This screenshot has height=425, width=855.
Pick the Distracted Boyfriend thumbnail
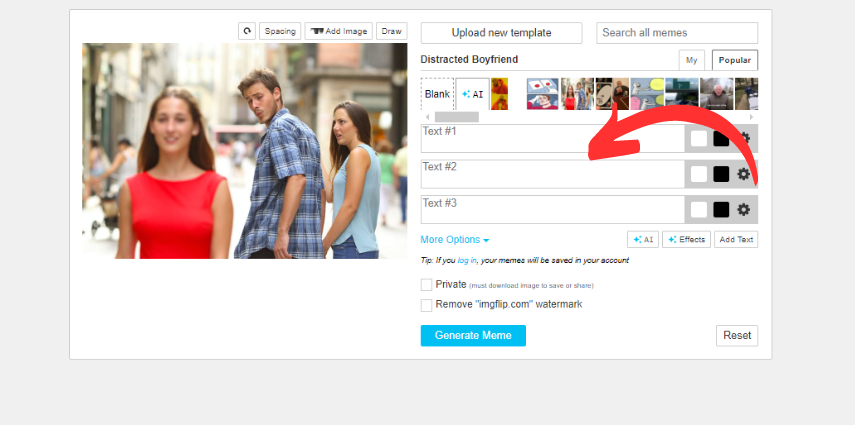(x=577, y=94)
